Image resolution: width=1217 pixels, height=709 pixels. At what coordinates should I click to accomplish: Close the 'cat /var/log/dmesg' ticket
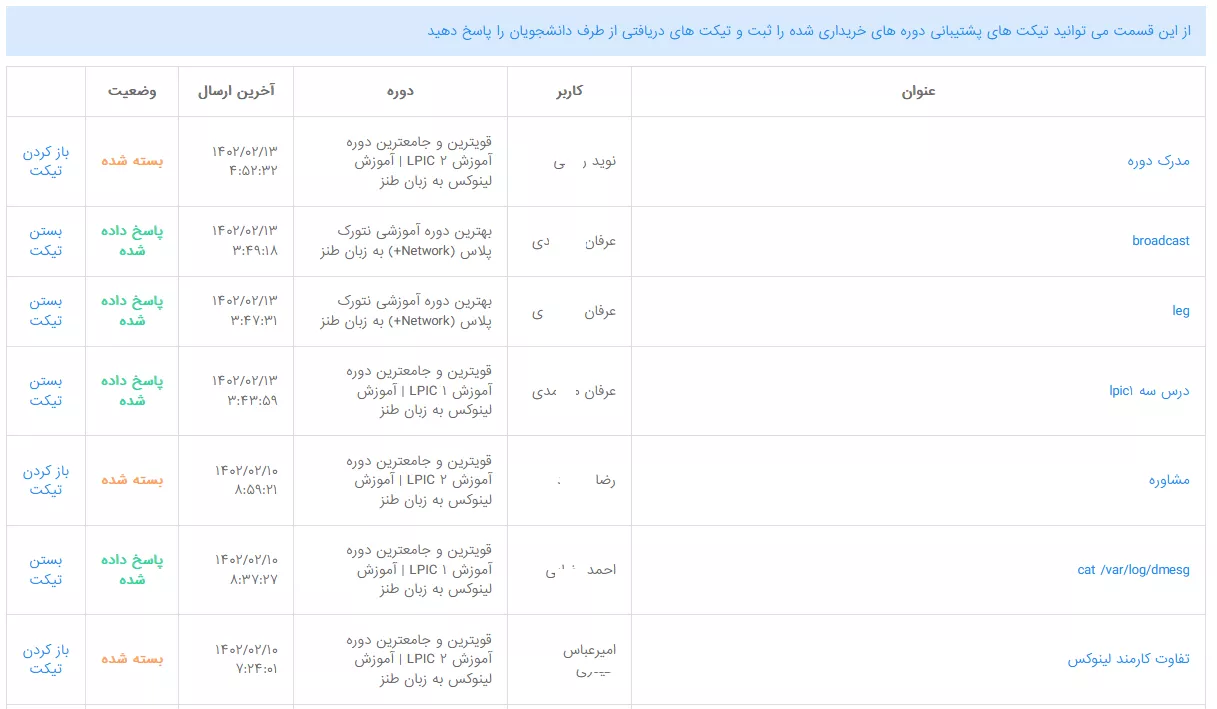point(46,570)
